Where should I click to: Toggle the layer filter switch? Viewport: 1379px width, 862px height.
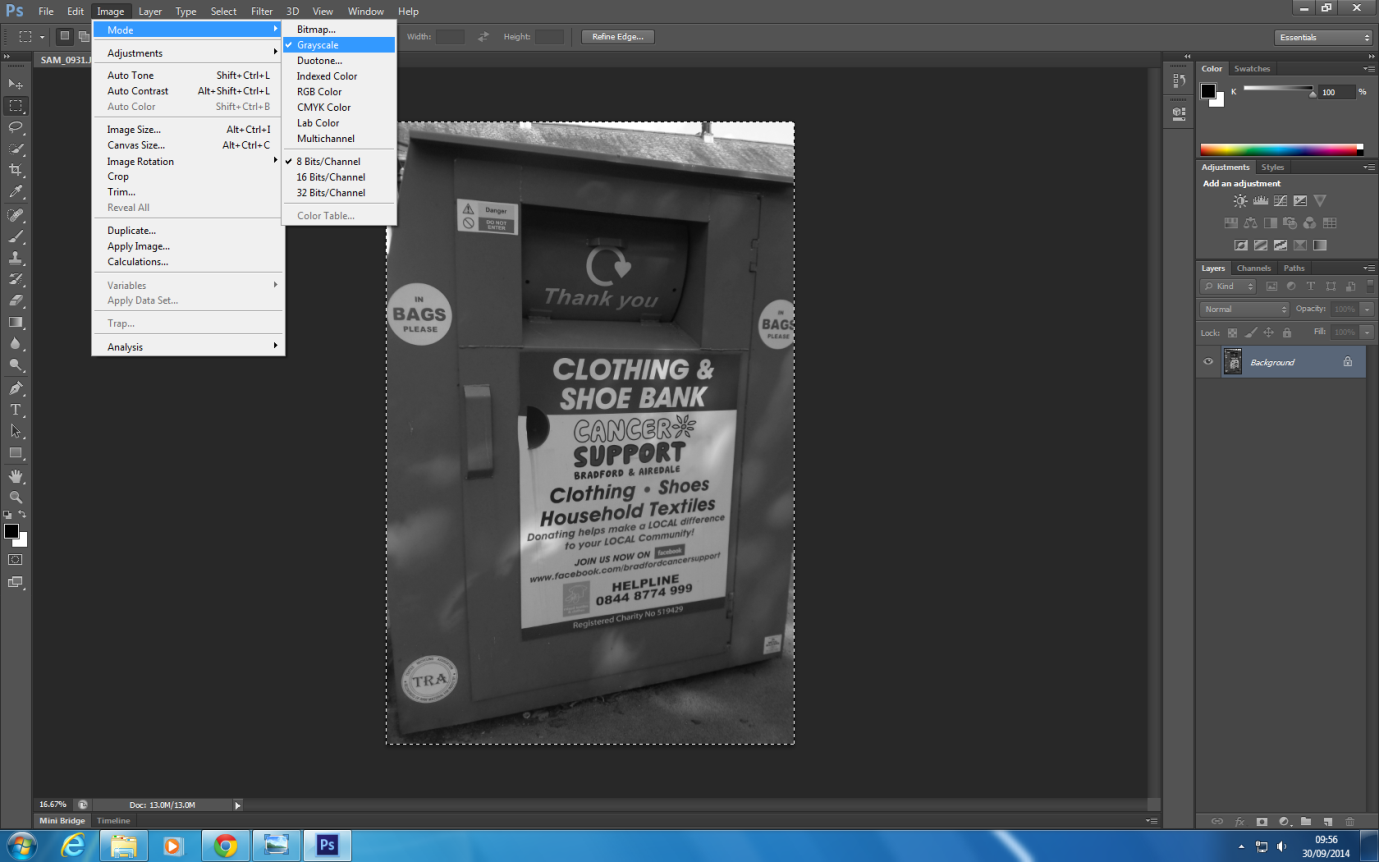pos(1370,286)
